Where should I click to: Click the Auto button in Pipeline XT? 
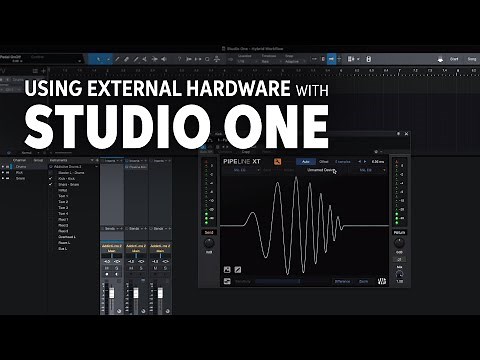[x=306, y=162]
